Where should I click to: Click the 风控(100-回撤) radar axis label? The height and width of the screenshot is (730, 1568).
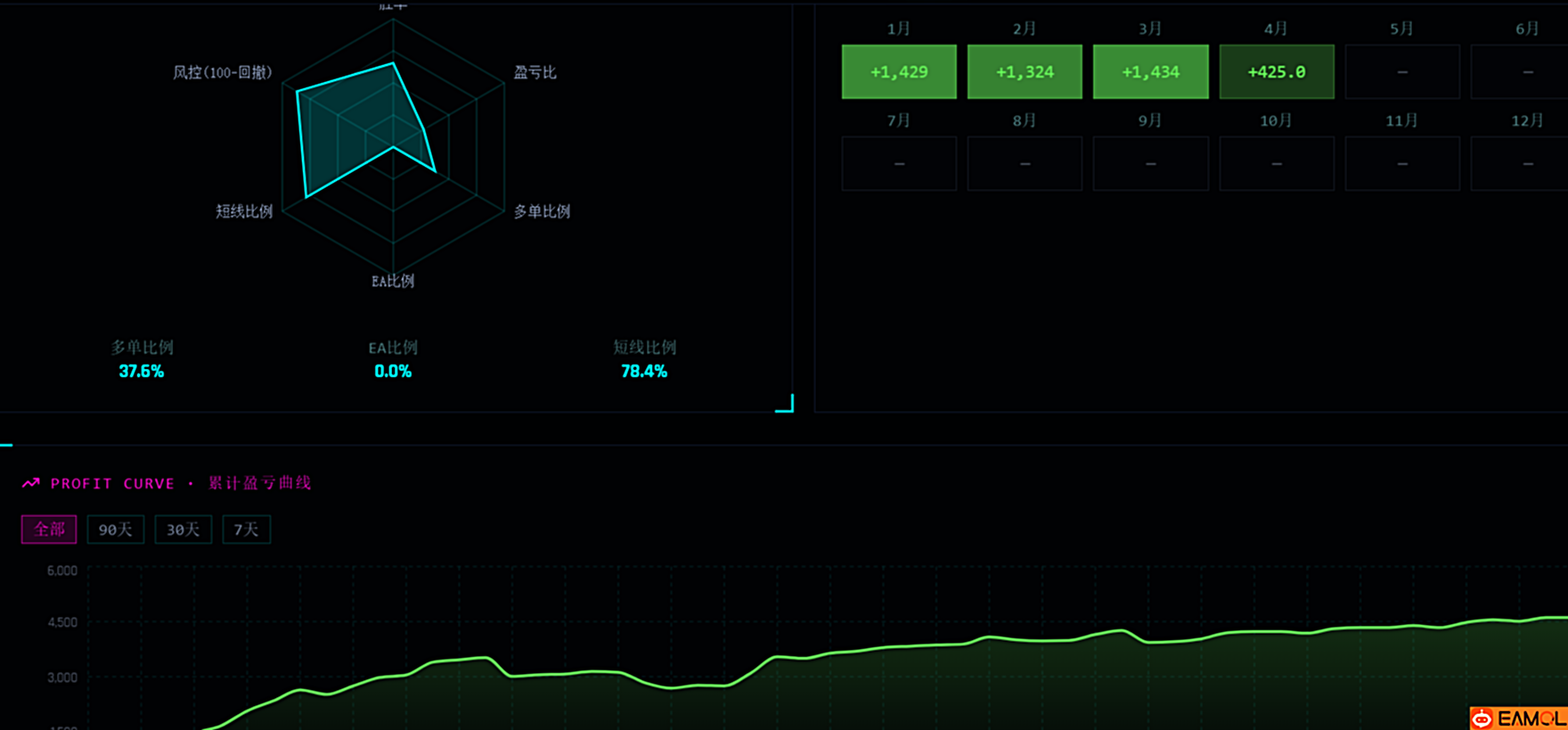tap(222, 72)
